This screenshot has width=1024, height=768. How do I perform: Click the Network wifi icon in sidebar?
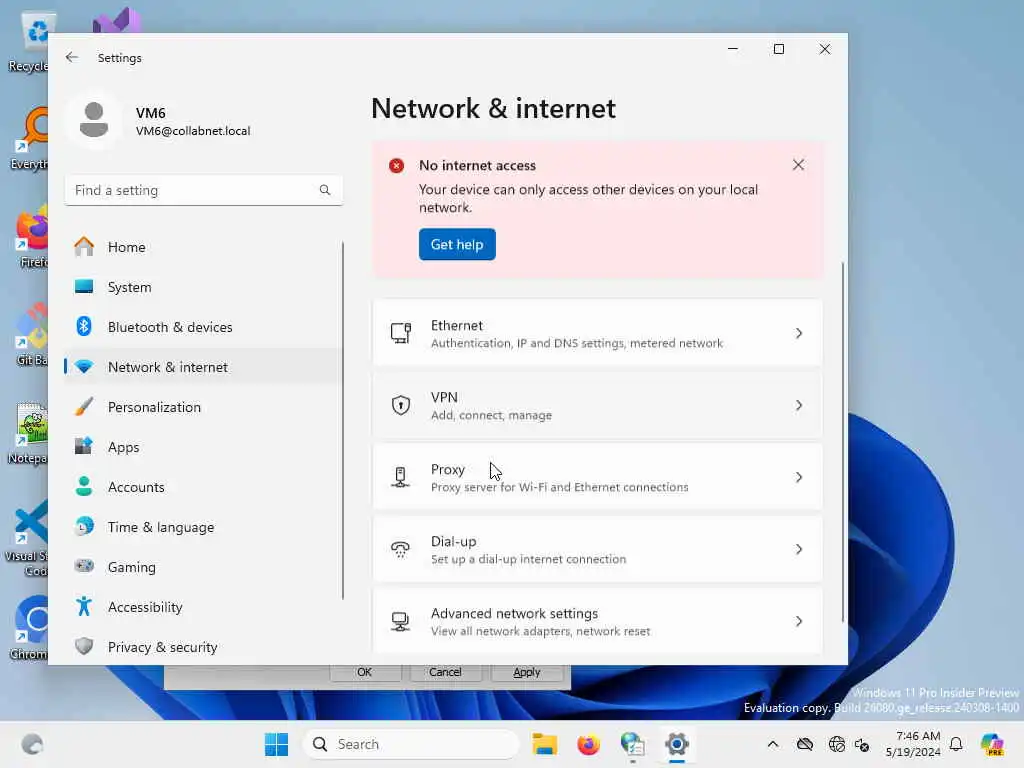click(84, 367)
